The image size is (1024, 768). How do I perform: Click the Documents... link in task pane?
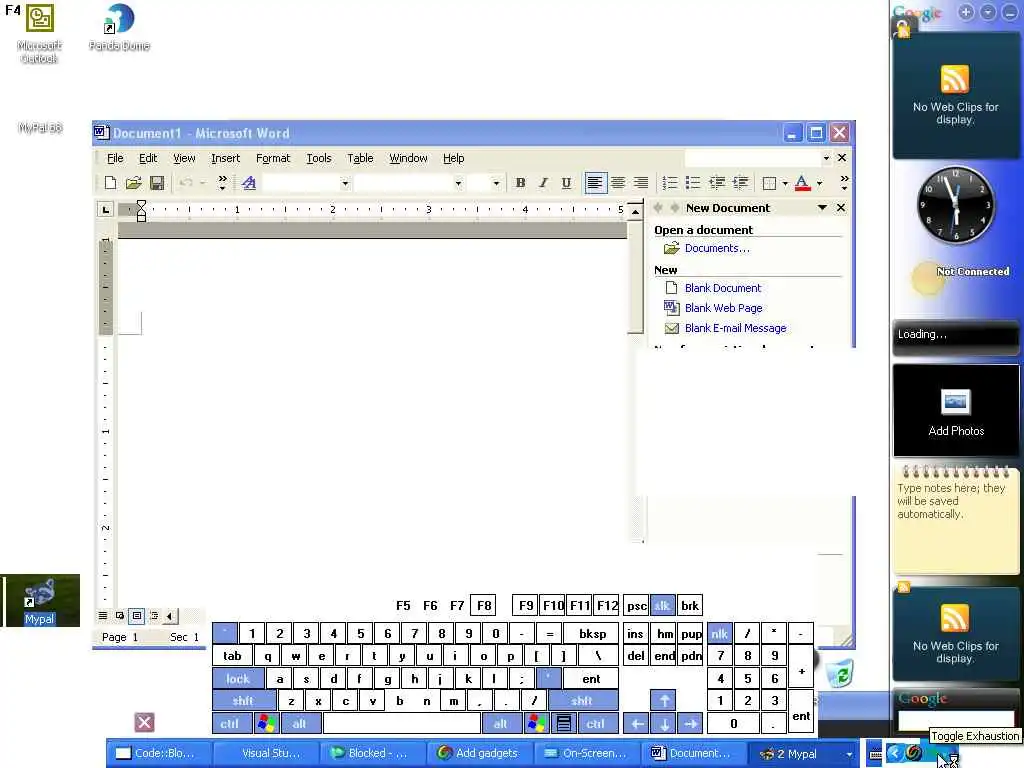pyautogui.click(x=717, y=248)
